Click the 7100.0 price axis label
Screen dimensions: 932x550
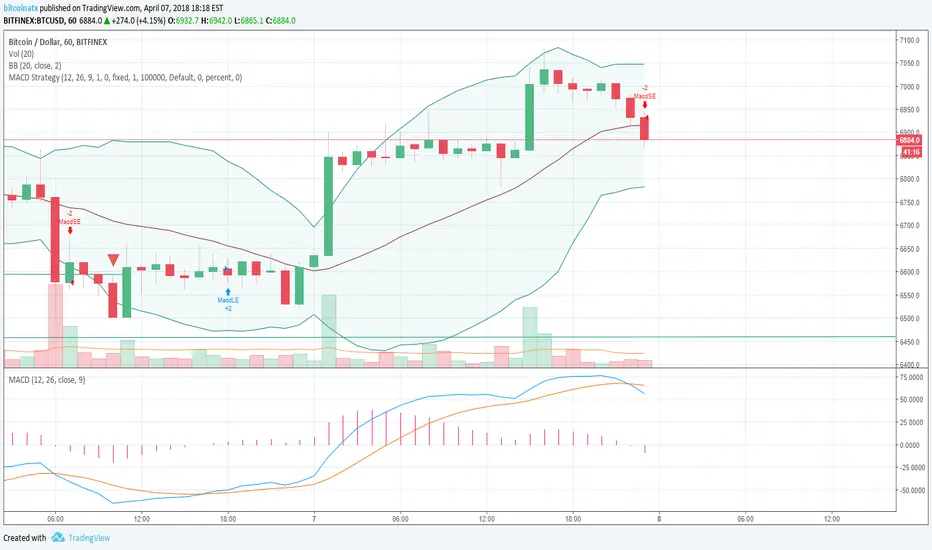tap(909, 40)
